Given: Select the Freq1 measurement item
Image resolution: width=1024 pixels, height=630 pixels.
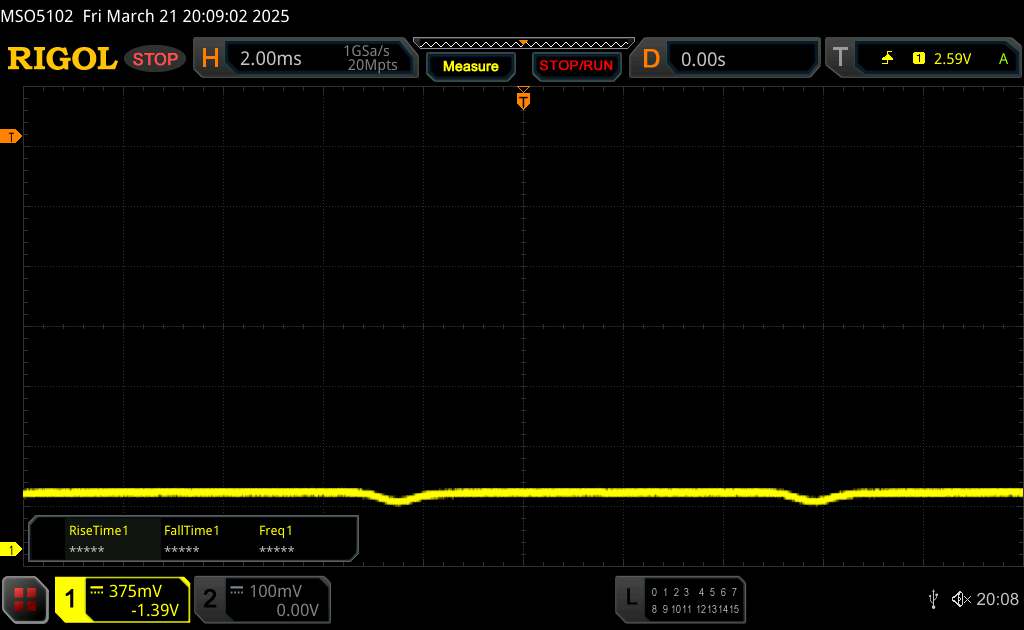Looking at the screenshot, I should point(276,540).
